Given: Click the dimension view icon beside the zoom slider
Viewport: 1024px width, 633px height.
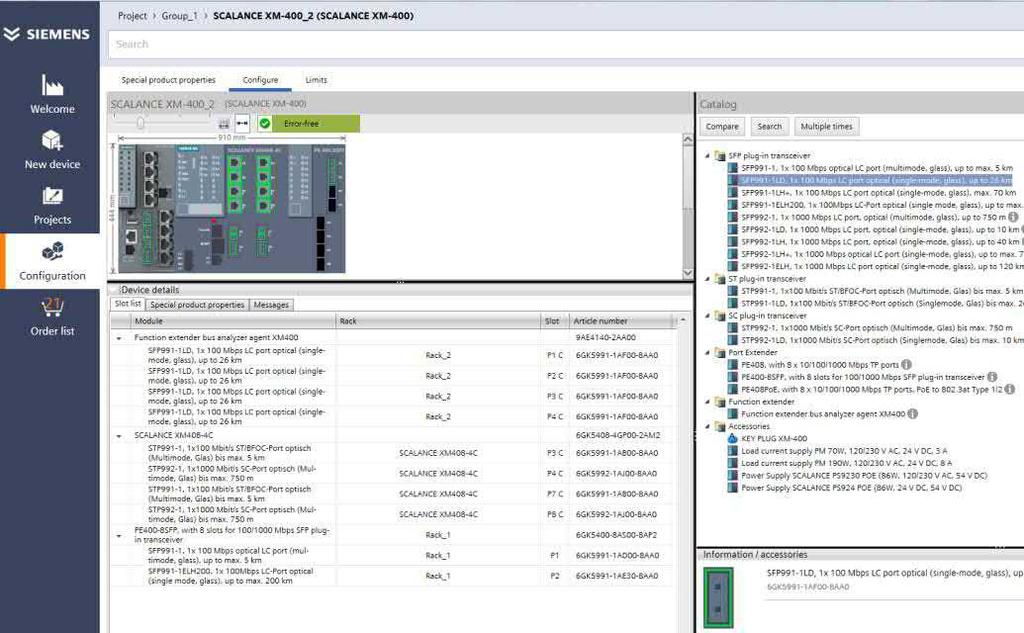Looking at the screenshot, I should point(224,123).
